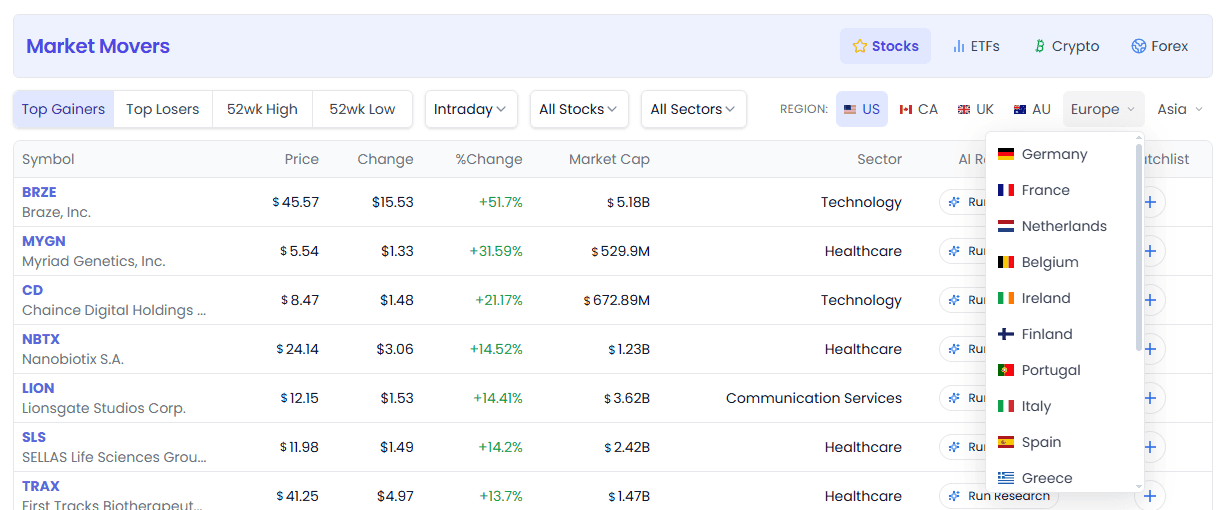The height and width of the screenshot is (510, 1230).
Task: Add MYGN to watchlist plus icon
Action: tap(1150, 251)
